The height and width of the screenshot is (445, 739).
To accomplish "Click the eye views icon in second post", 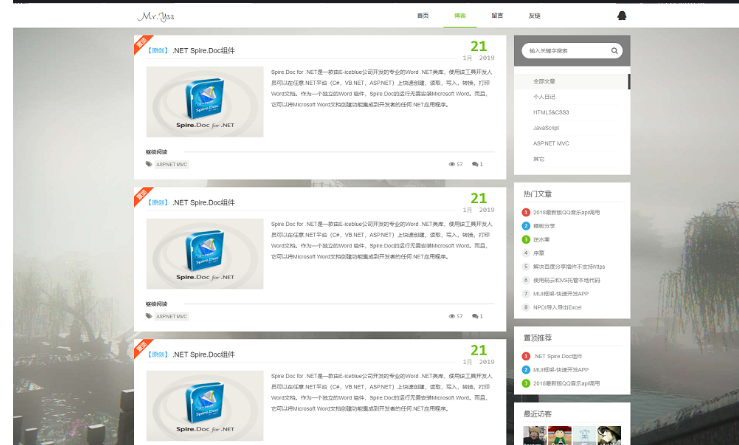I will coord(452,316).
